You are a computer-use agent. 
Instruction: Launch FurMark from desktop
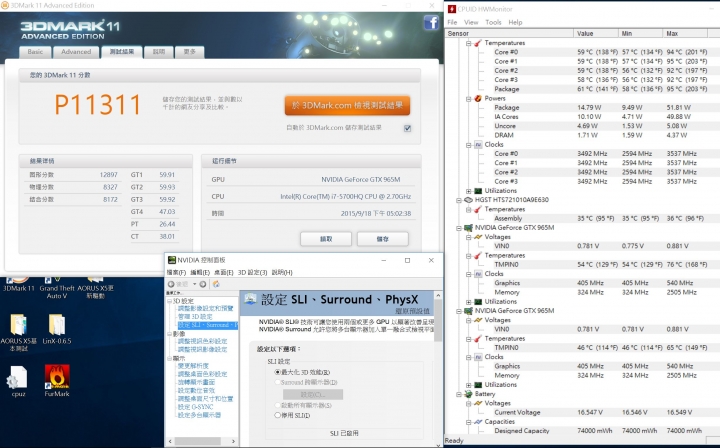[57, 381]
